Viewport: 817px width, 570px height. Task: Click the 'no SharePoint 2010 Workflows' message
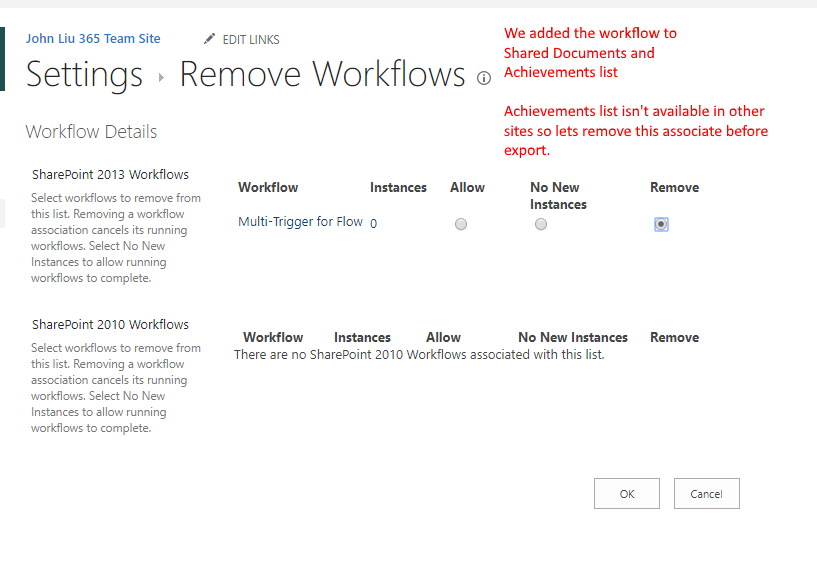tap(419, 354)
